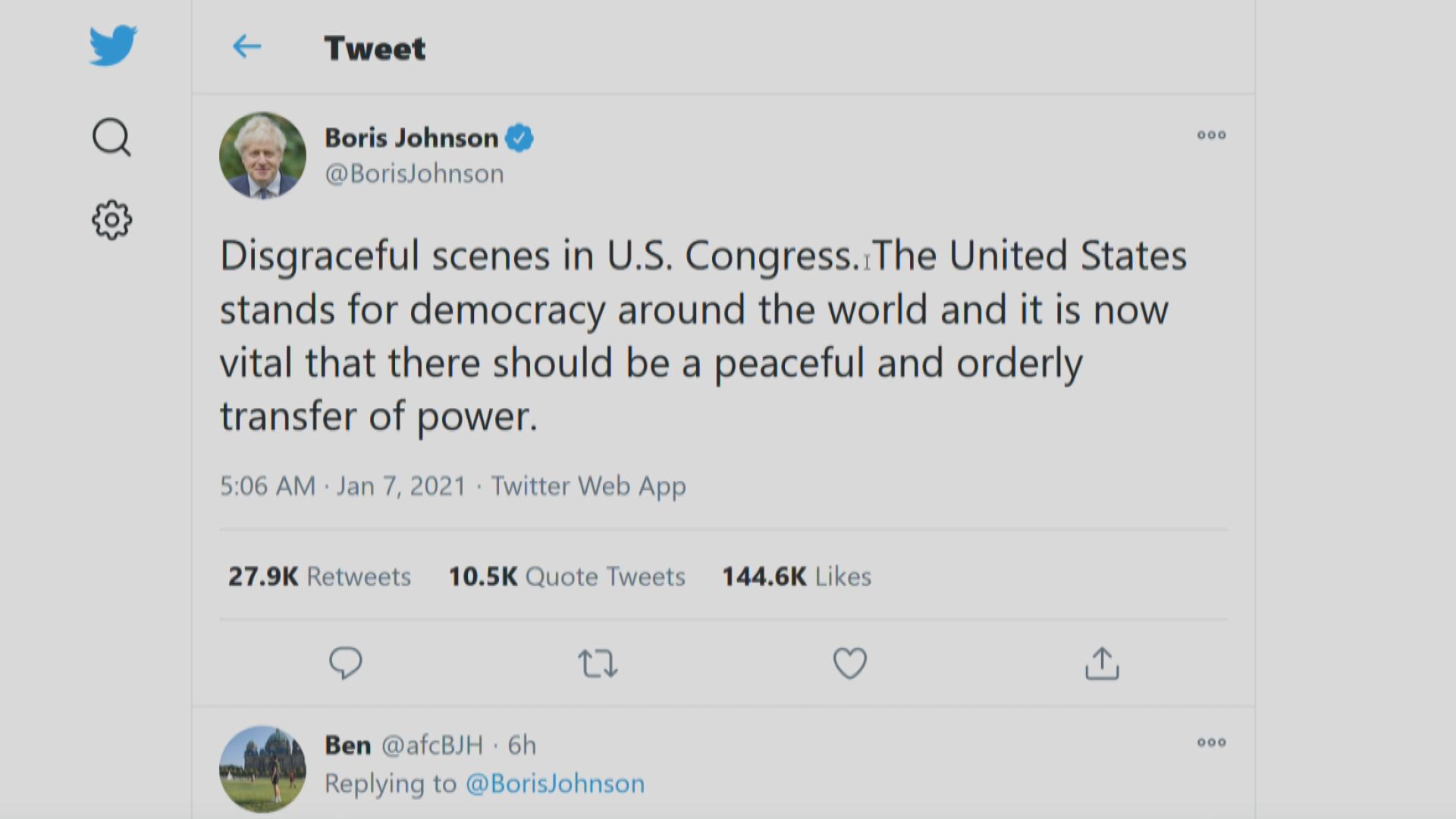Like the tweet with heart icon
1456x819 pixels.
pyautogui.click(x=849, y=664)
